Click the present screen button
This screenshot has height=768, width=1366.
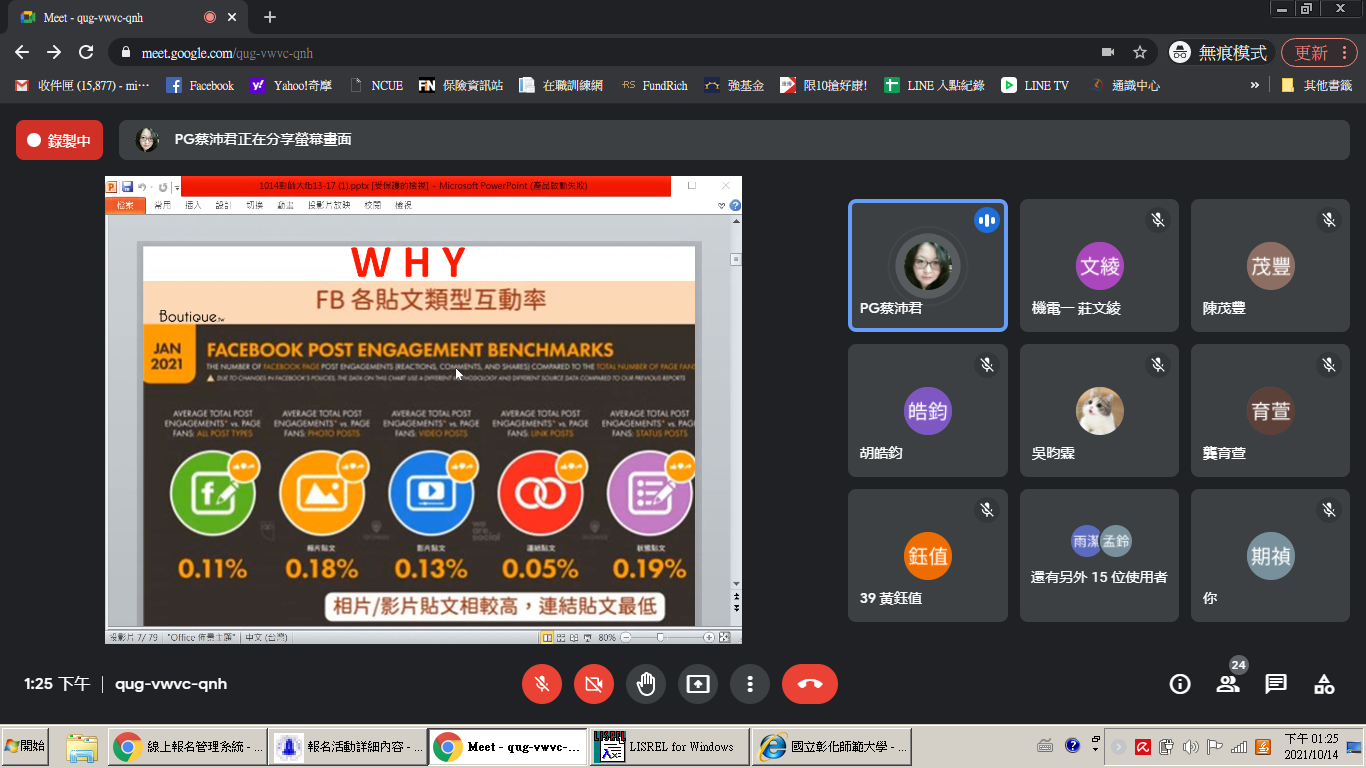click(698, 684)
